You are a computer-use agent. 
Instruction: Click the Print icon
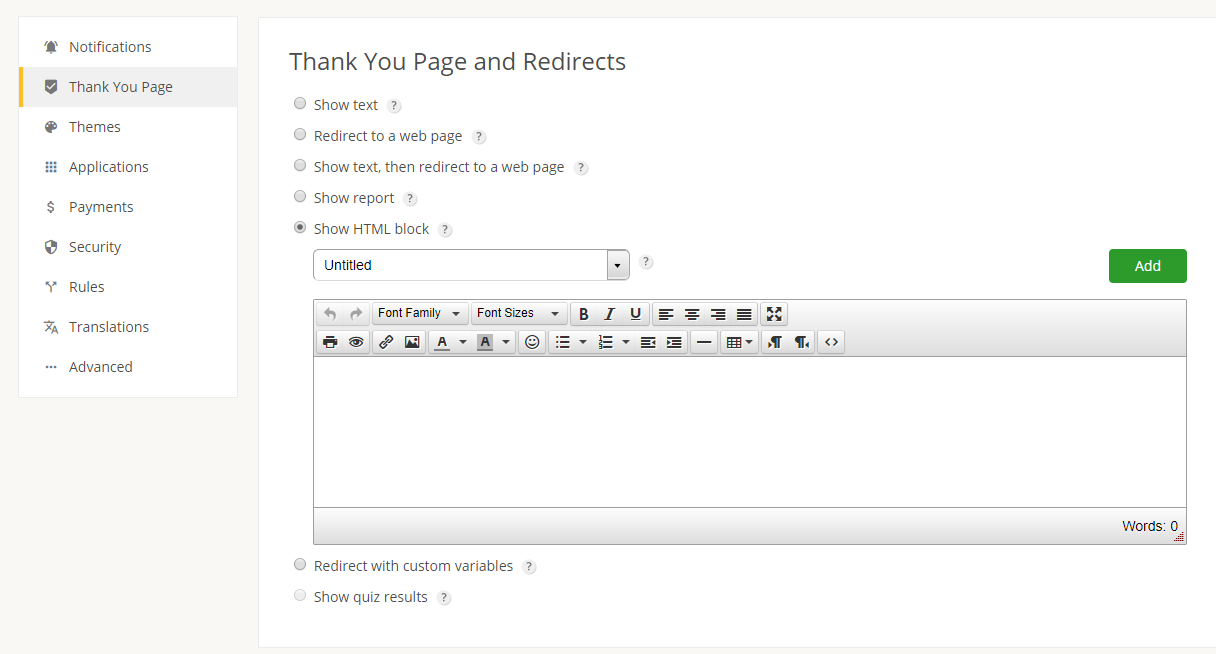(x=330, y=342)
